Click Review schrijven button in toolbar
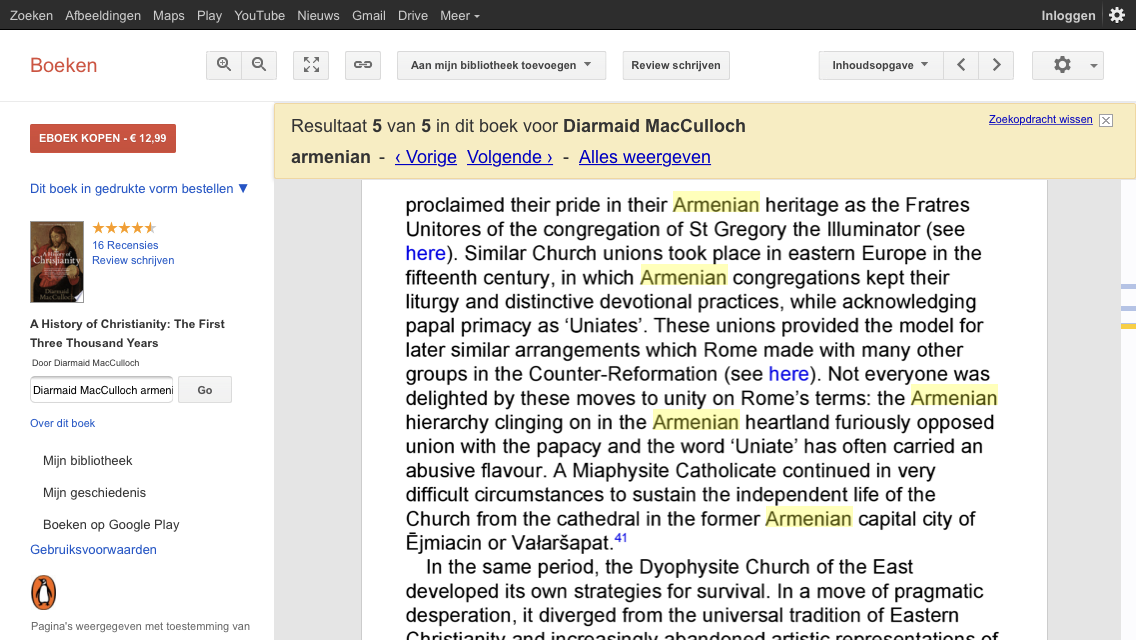The height and width of the screenshot is (640, 1136). pos(676,65)
